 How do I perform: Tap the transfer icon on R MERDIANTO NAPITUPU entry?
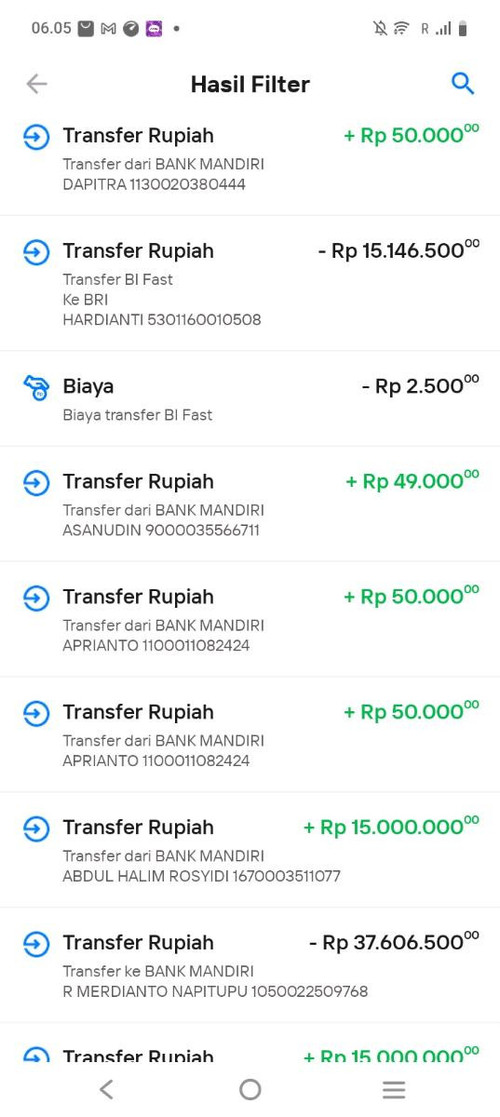pyautogui.click(x=36, y=945)
